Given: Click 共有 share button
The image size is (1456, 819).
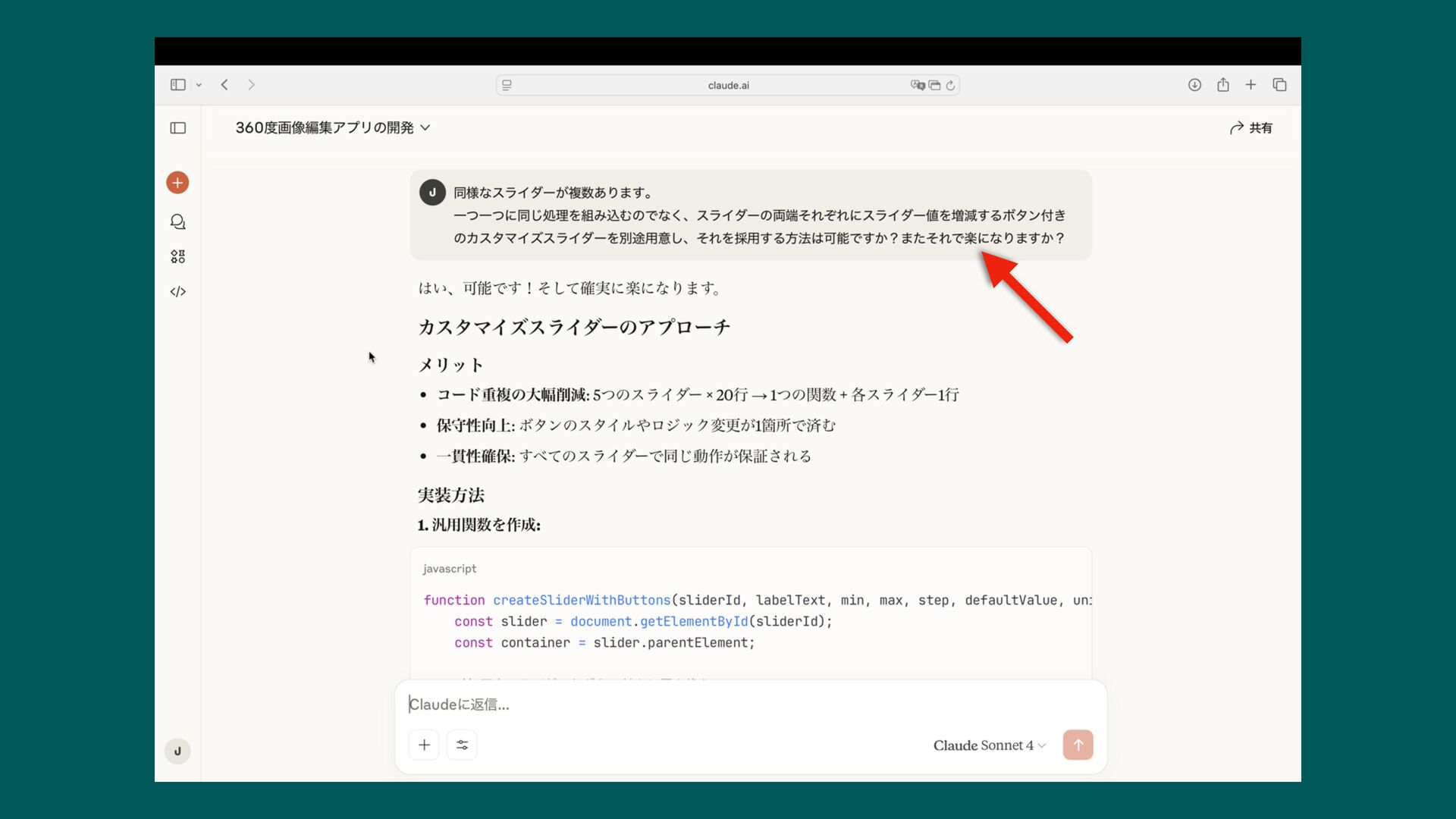Looking at the screenshot, I should [x=1250, y=128].
